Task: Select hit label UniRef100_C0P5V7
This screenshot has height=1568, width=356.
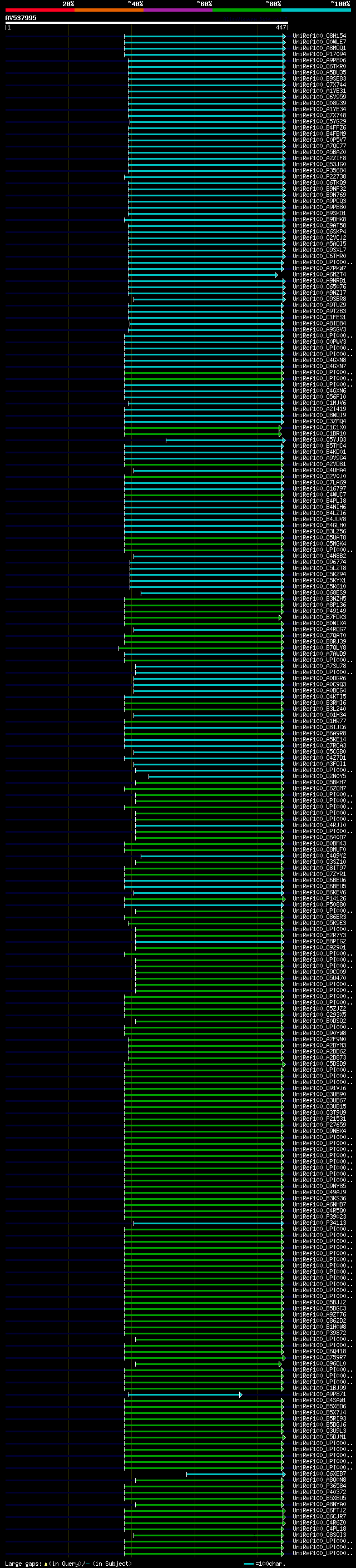Action: 319,140
